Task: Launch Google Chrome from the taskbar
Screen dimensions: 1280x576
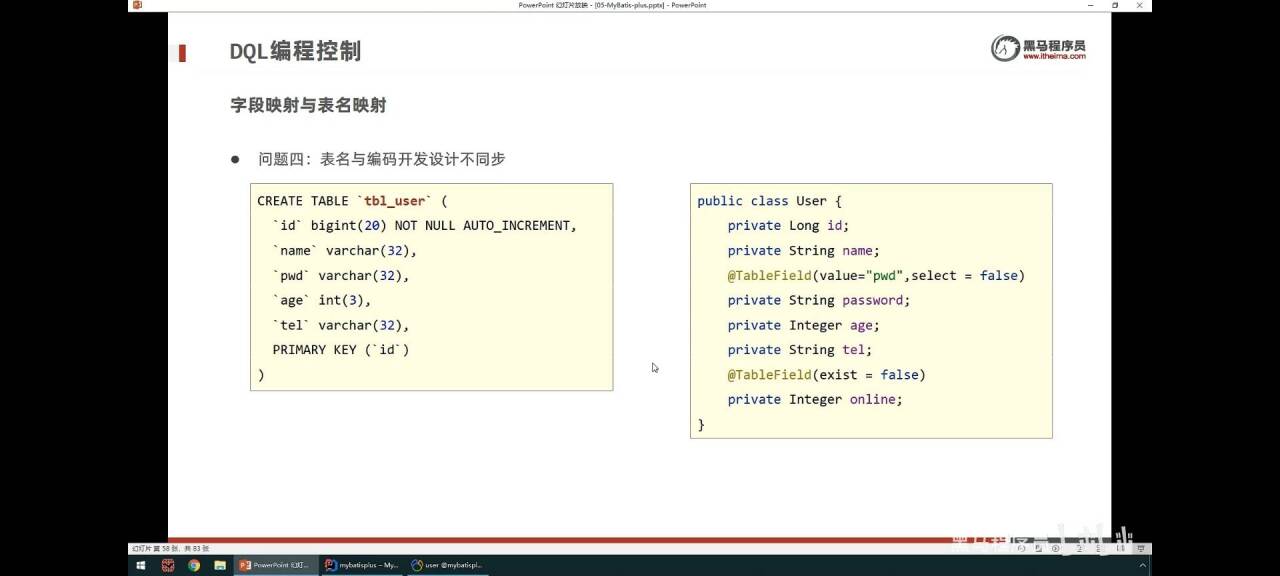Action: 194,565
